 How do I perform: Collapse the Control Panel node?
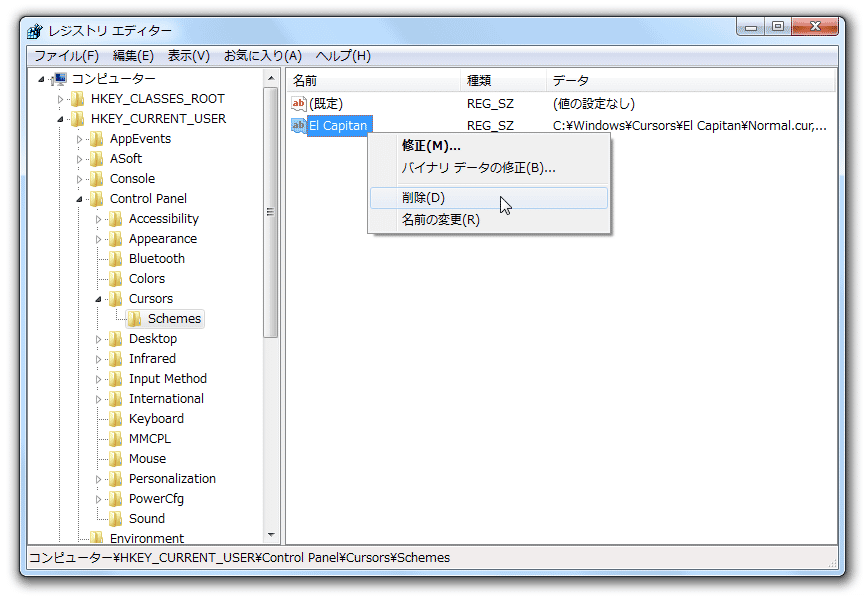coord(79,199)
